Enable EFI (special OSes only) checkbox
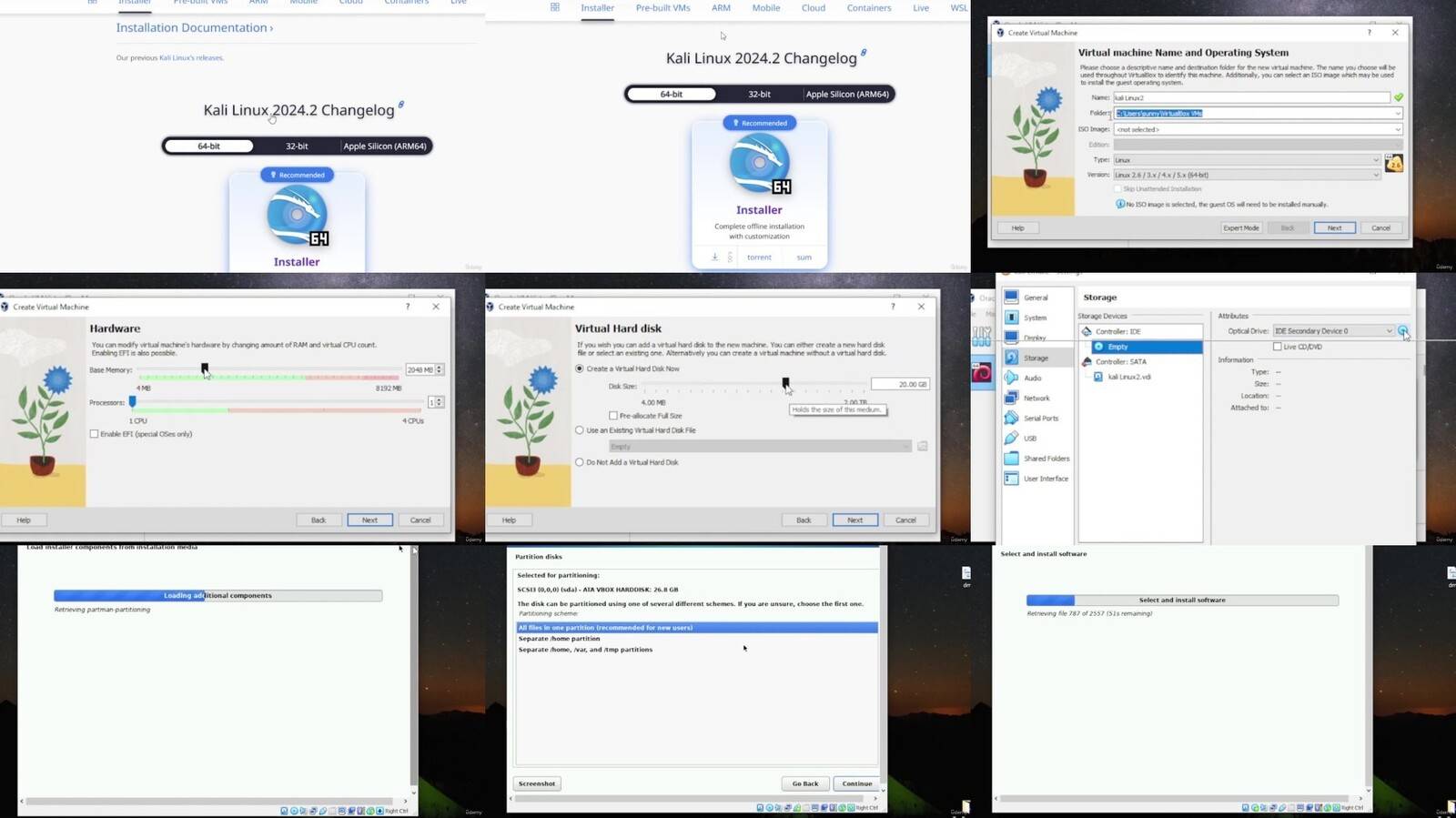Image resolution: width=1456 pixels, height=818 pixels. [94, 434]
